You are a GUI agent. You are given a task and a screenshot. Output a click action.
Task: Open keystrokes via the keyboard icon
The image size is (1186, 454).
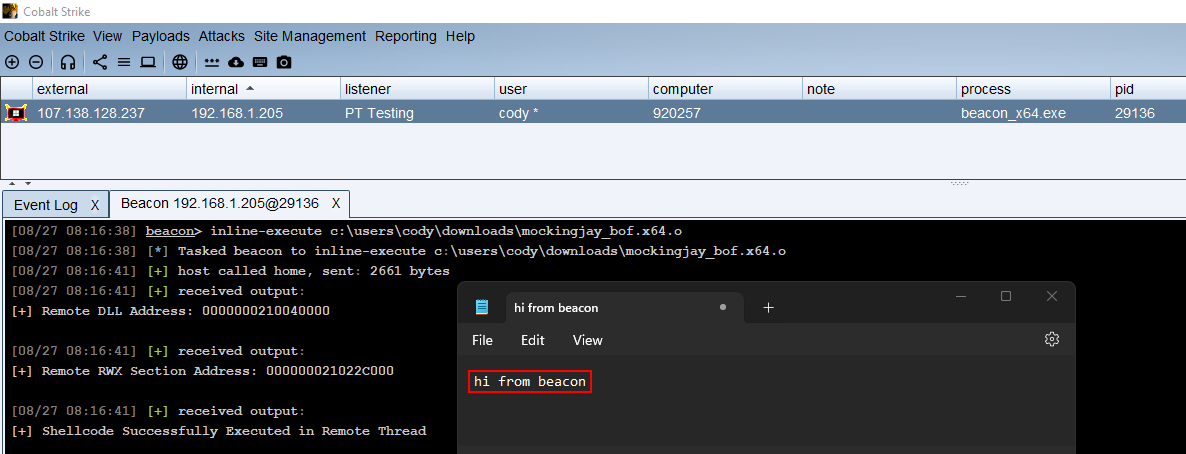point(260,62)
